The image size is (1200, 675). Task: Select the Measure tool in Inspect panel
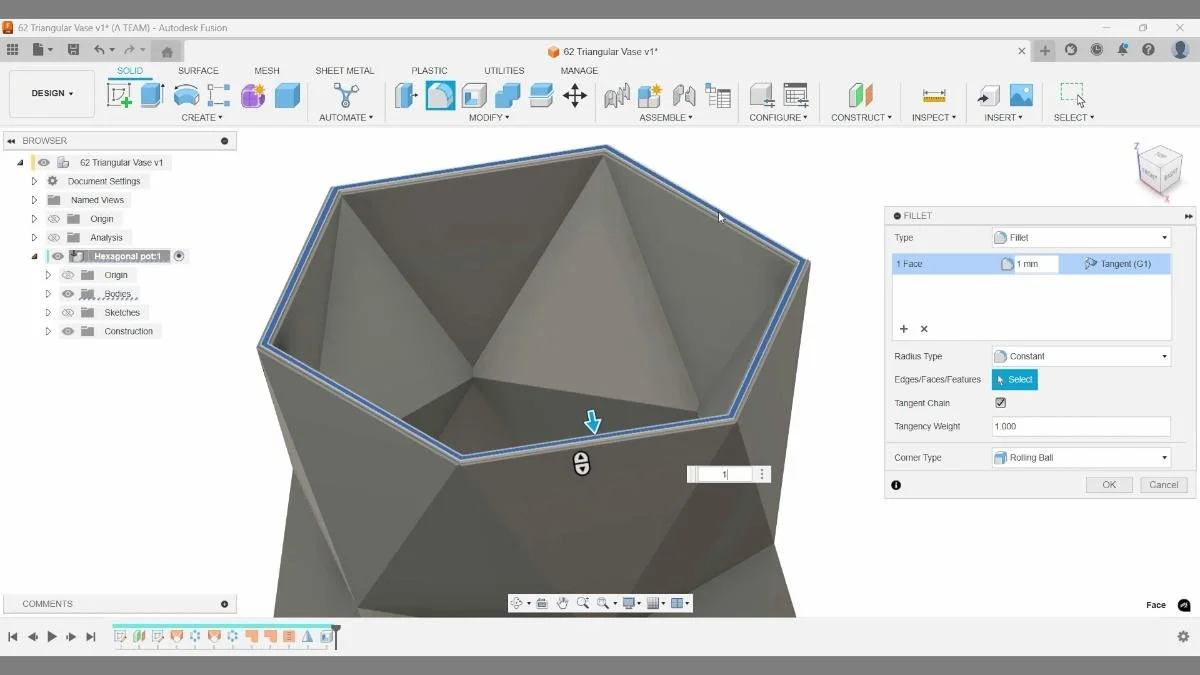(933, 95)
